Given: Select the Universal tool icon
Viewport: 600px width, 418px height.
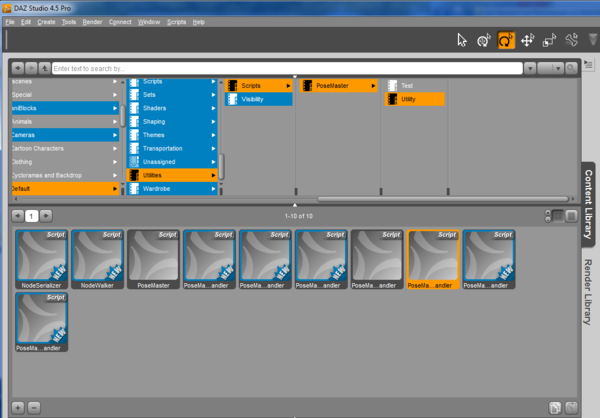Looking at the screenshot, I should (x=484, y=40).
